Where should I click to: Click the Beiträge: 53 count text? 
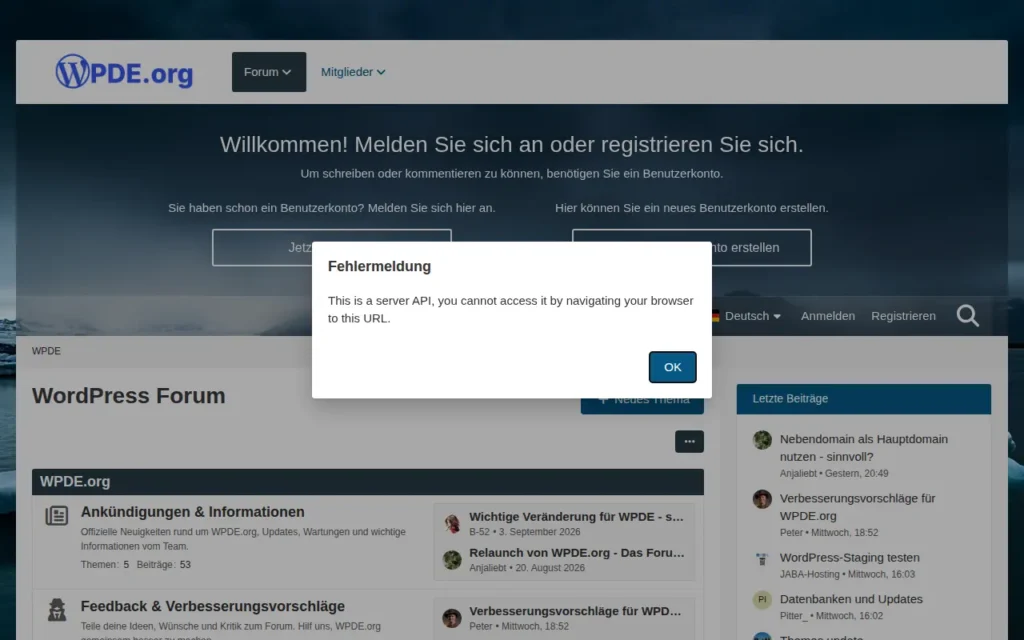tap(163, 564)
